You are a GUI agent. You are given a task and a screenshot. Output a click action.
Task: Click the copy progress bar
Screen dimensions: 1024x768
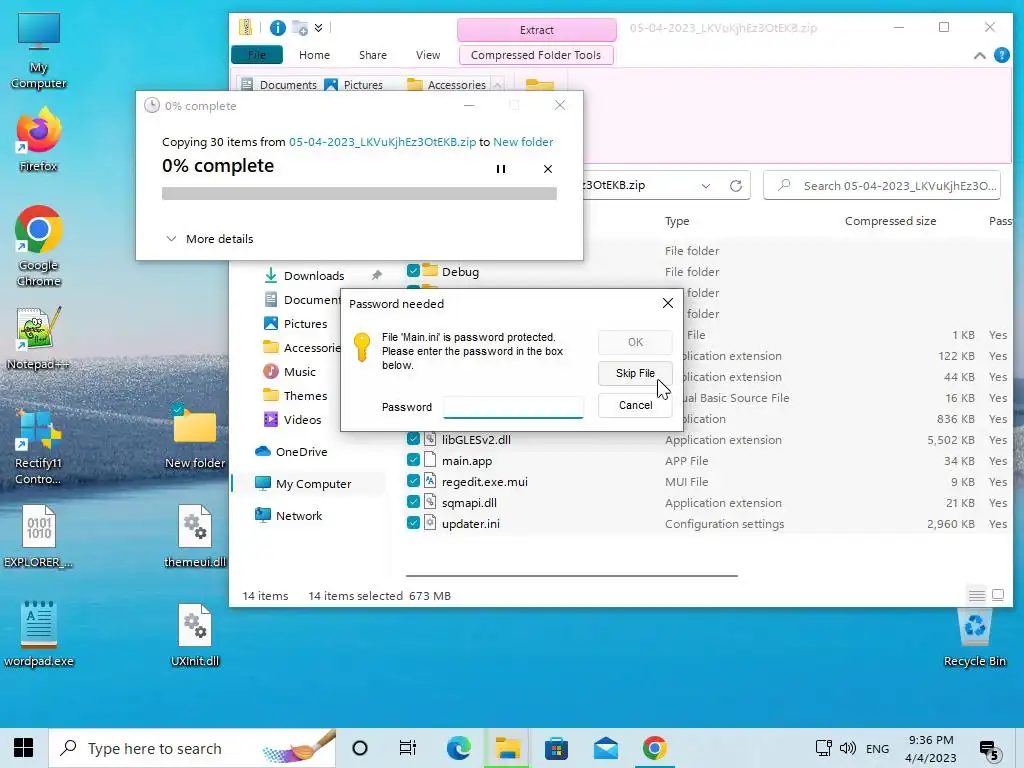point(359,193)
